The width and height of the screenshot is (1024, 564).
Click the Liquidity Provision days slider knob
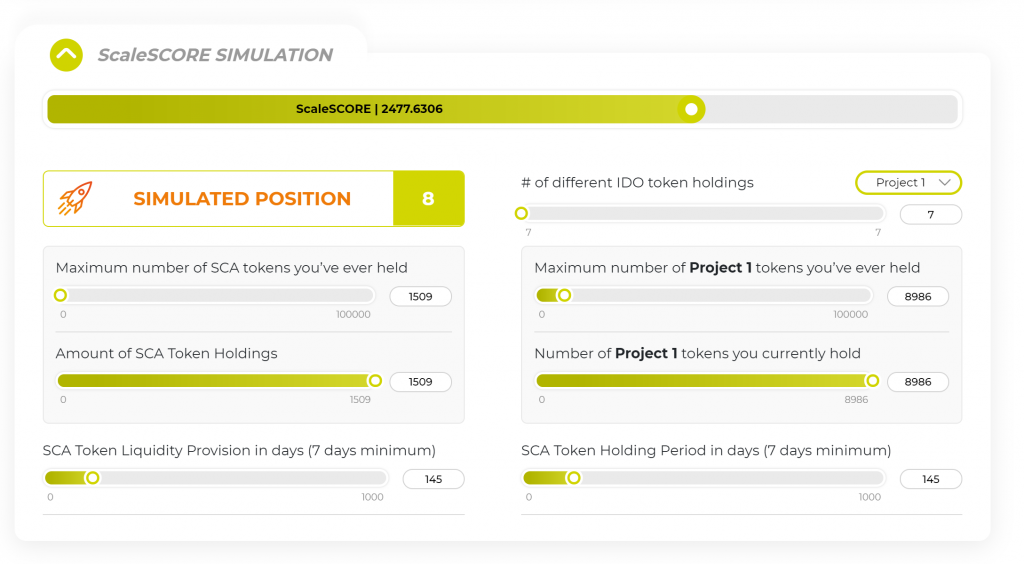pyautogui.click(x=93, y=478)
